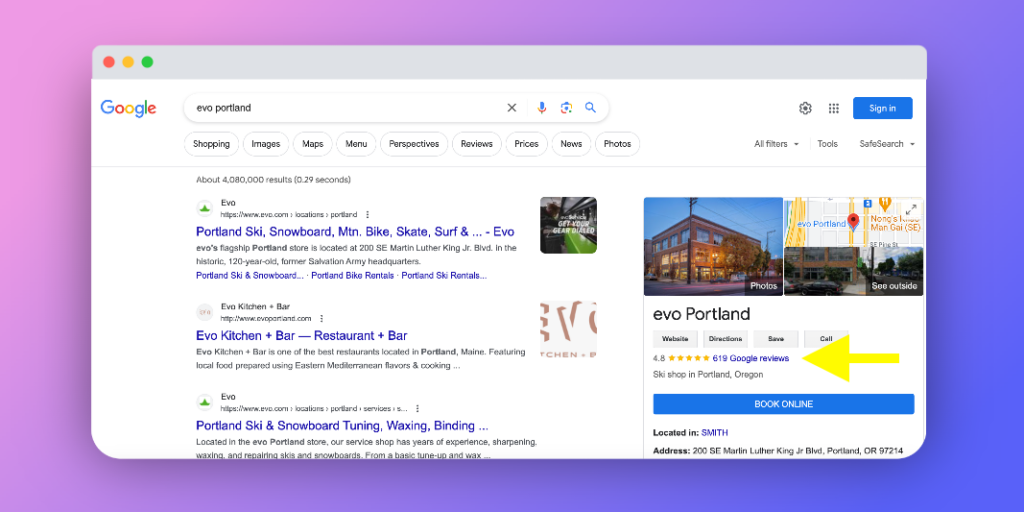Select the Perspectives filter
Viewport: 1024px width, 512px height.
414,144
